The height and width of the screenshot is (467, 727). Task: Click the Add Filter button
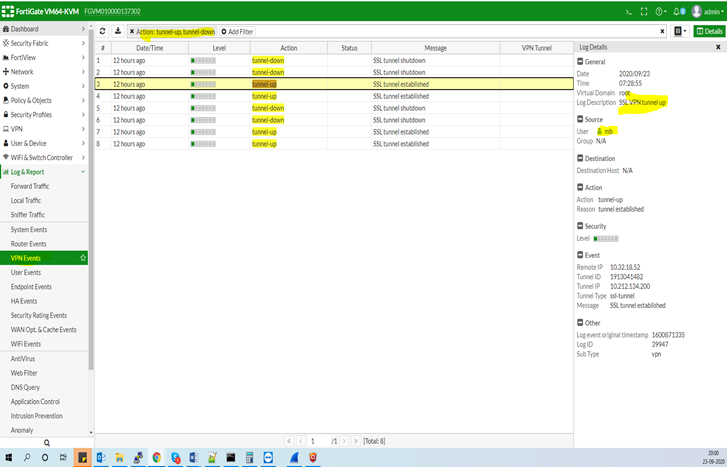click(x=237, y=32)
